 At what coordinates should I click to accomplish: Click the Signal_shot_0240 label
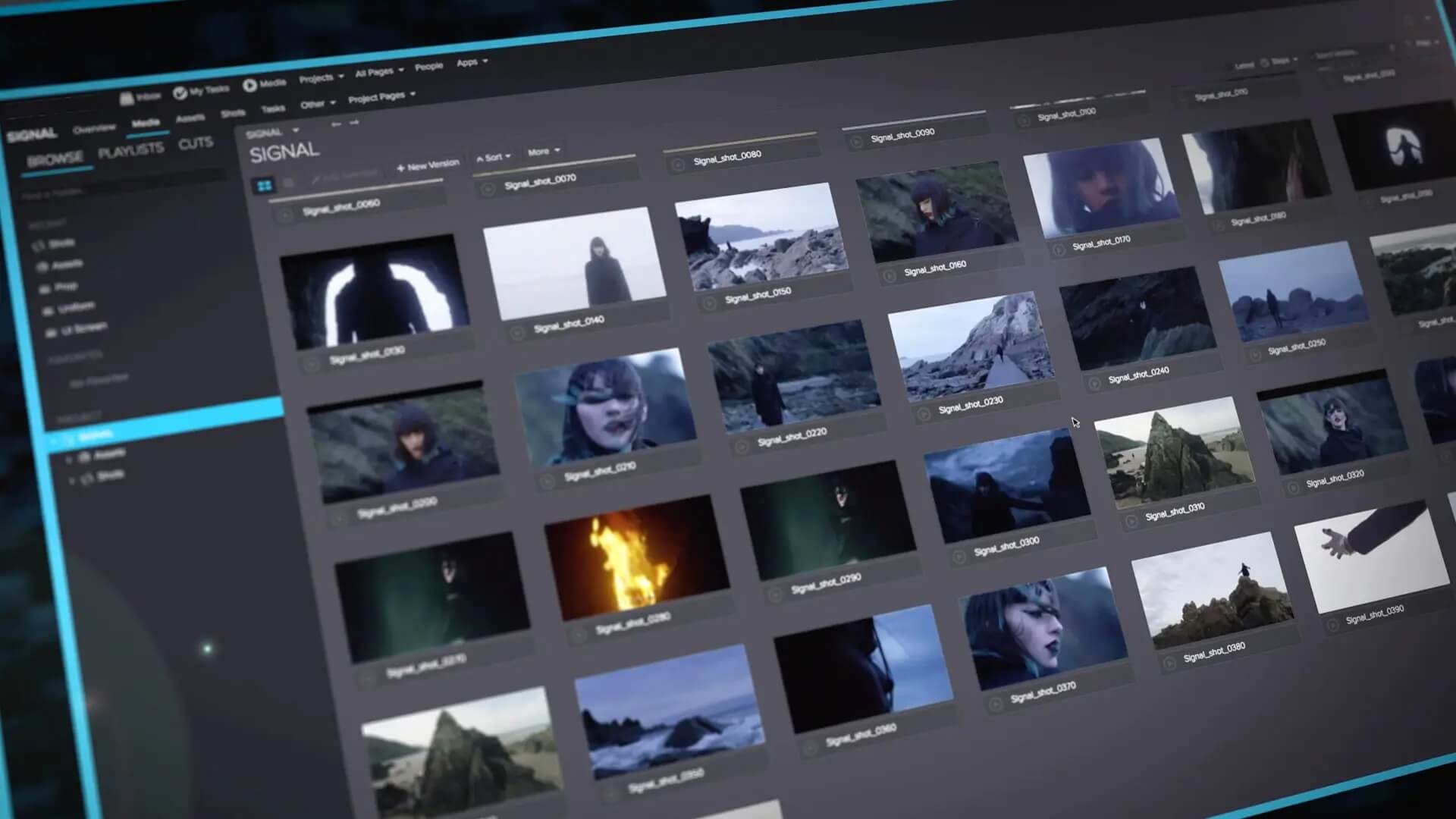tap(1138, 375)
